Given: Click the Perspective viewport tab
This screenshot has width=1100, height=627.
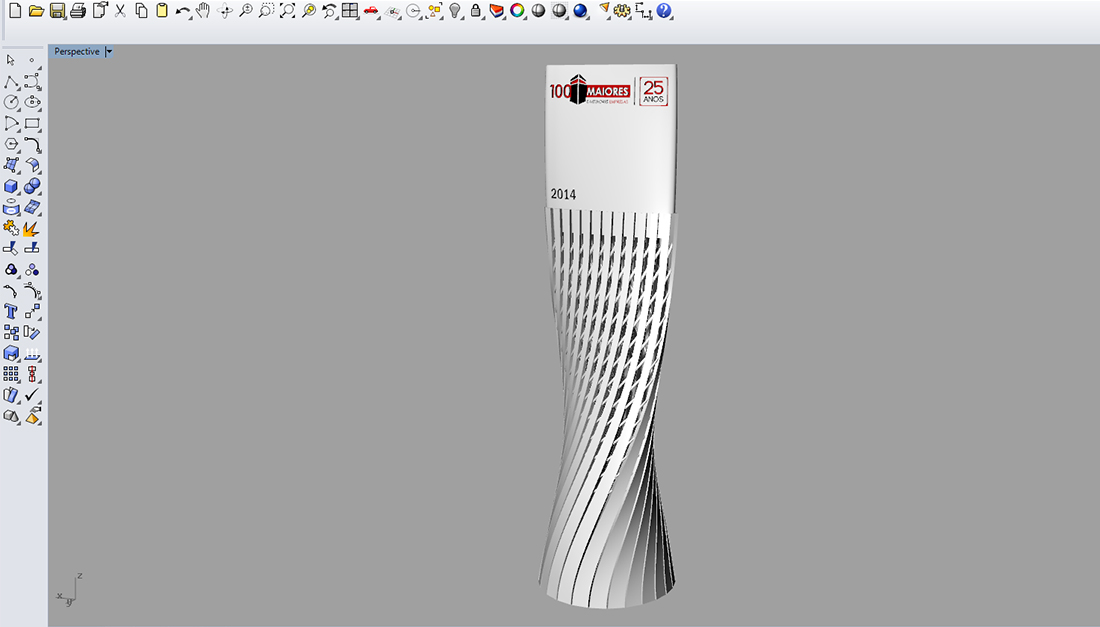Looking at the screenshot, I should pos(77,51).
